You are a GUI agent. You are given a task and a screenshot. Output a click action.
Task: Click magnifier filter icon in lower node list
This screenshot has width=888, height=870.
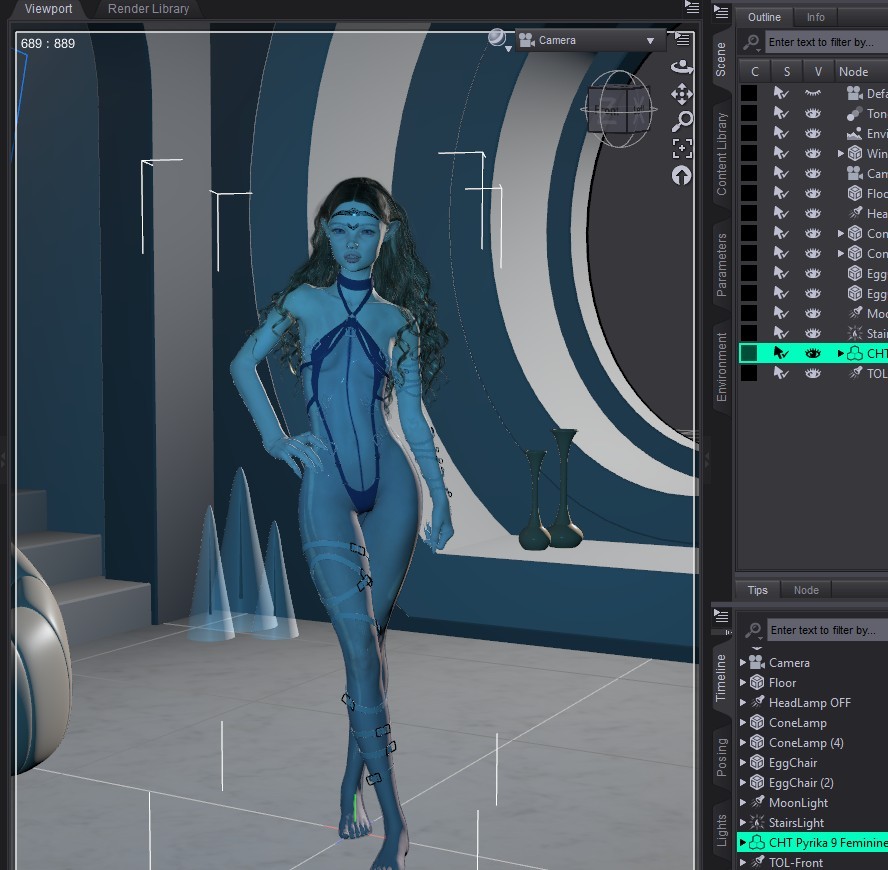tap(753, 630)
